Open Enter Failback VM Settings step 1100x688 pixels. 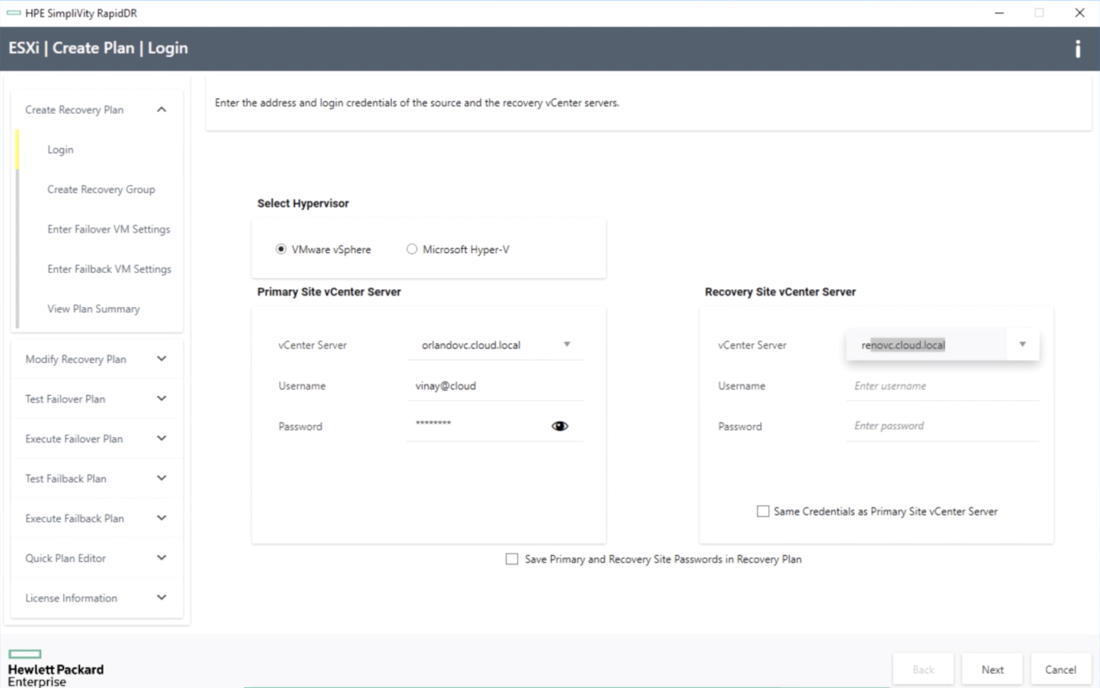coord(109,269)
